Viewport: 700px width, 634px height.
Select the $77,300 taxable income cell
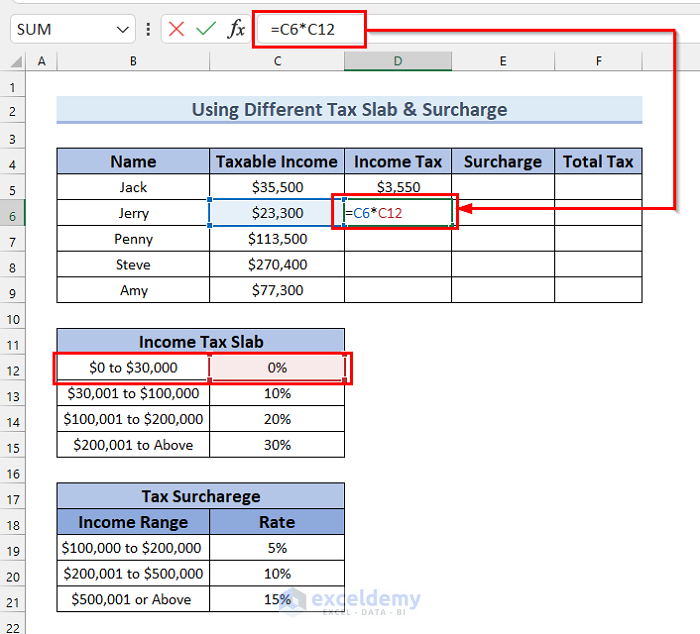pyautogui.click(x=277, y=290)
